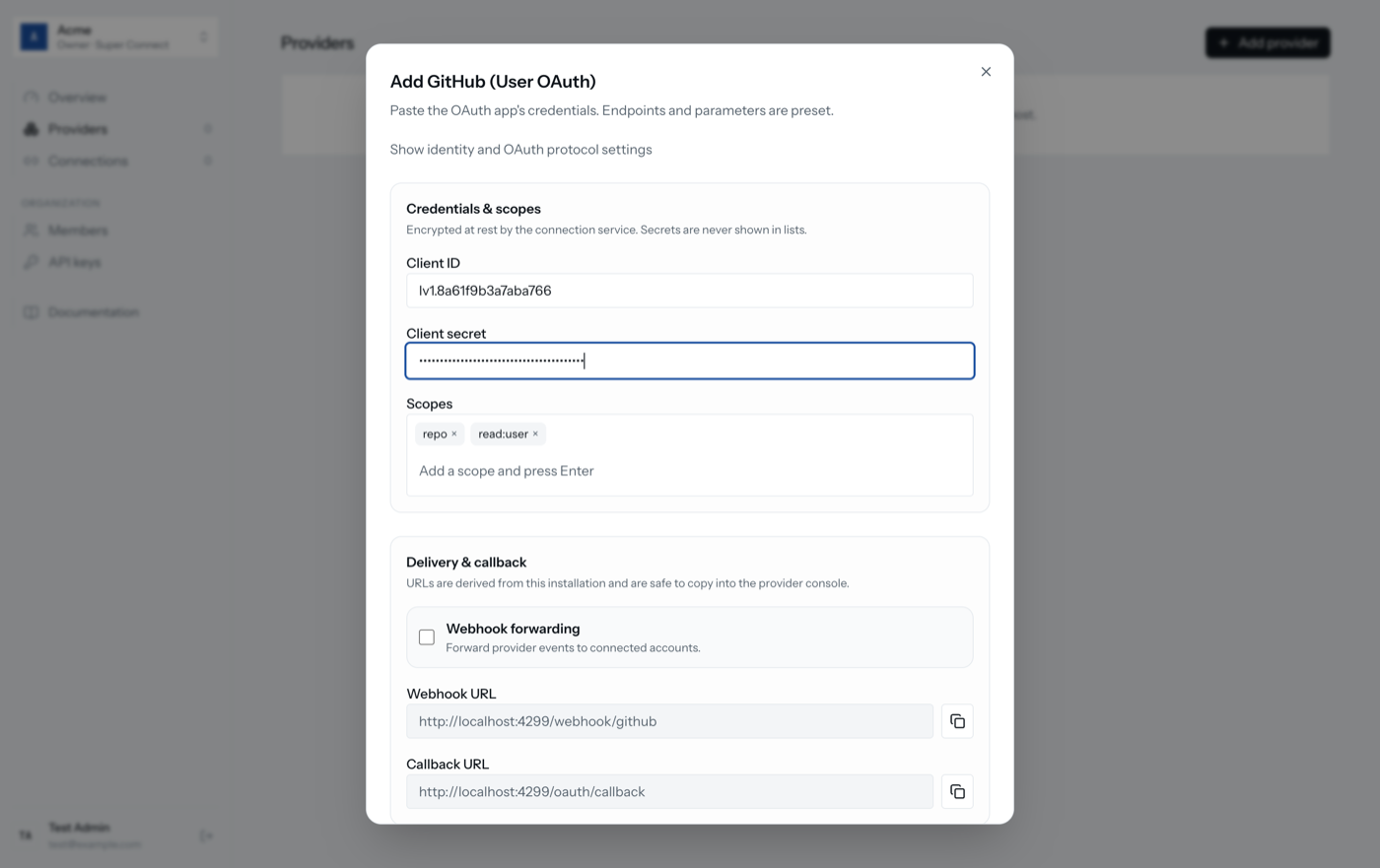This screenshot has width=1380, height=868.
Task: Copy the Webhook URL
Action: [x=957, y=721]
